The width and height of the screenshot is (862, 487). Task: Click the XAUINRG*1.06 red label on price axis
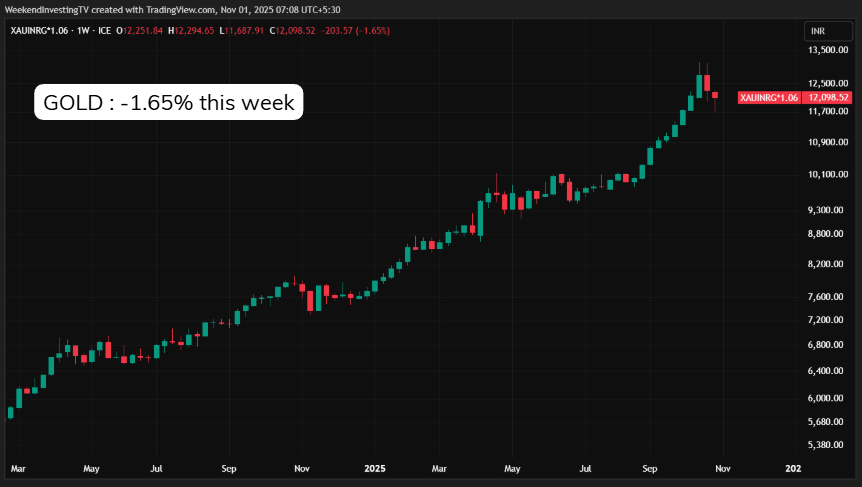[x=769, y=97]
